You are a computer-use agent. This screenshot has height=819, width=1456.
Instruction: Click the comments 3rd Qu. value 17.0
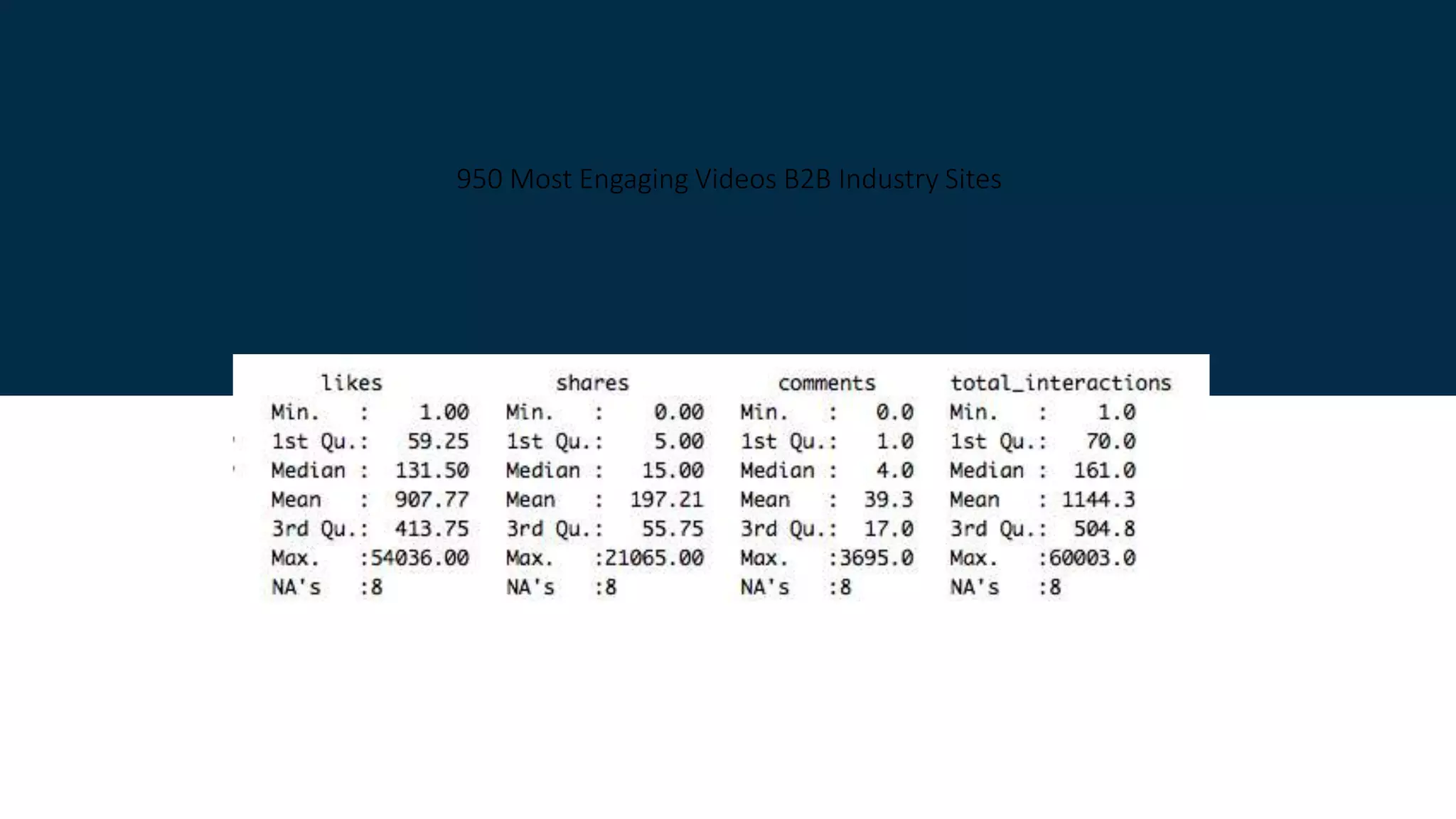click(x=889, y=529)
